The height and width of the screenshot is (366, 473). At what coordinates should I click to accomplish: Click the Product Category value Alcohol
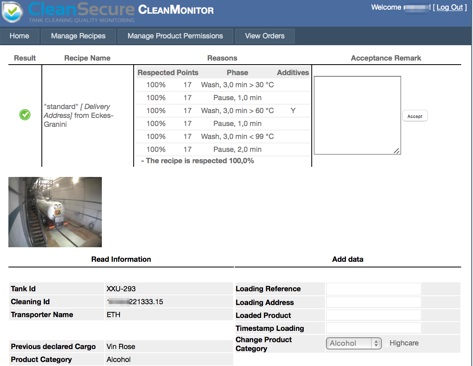[x=118, y=360]
